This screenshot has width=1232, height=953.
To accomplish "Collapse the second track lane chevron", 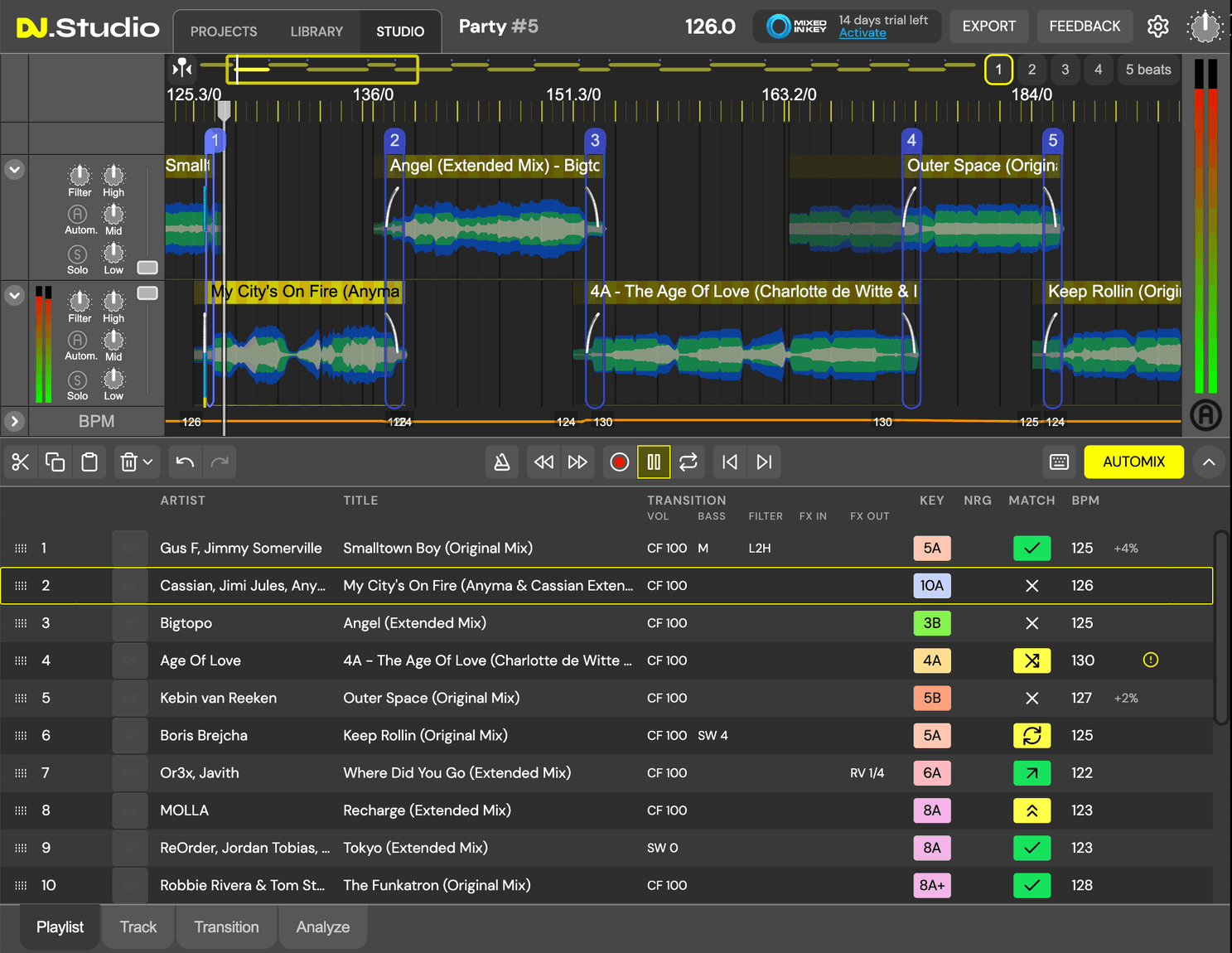I will 14,295.
